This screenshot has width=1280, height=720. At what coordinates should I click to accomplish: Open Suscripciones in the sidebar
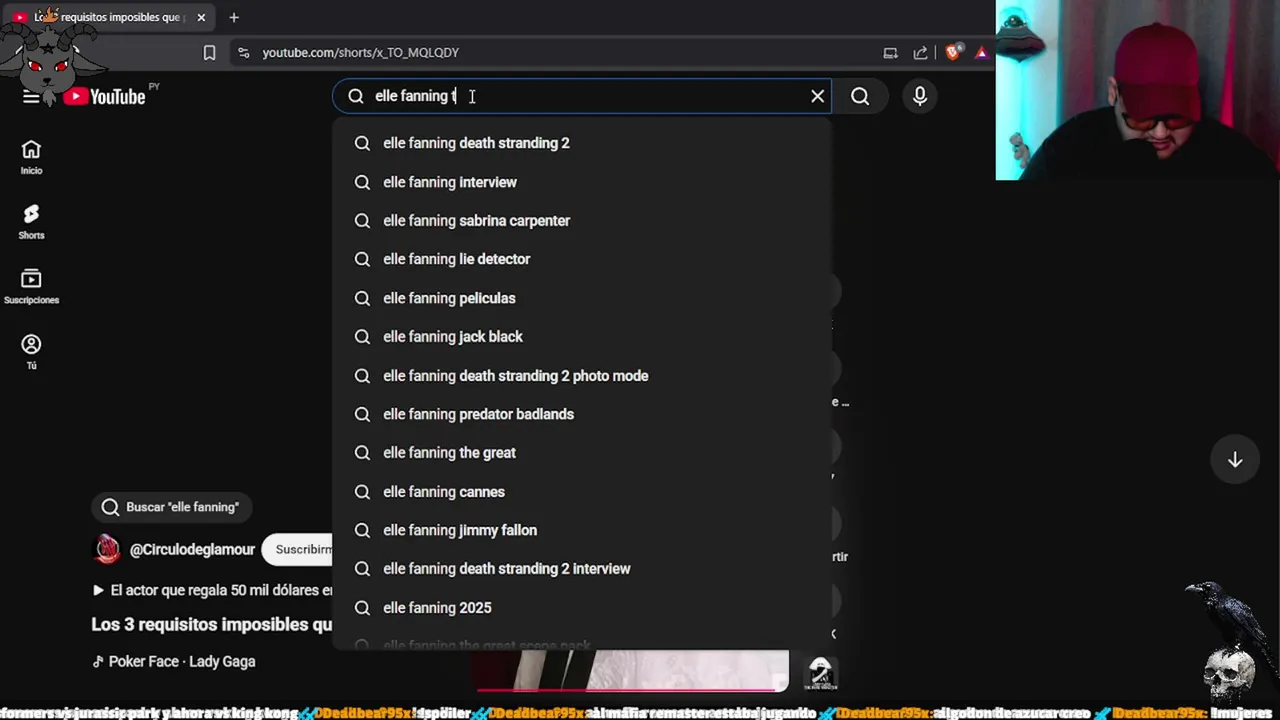click(31, 286)
